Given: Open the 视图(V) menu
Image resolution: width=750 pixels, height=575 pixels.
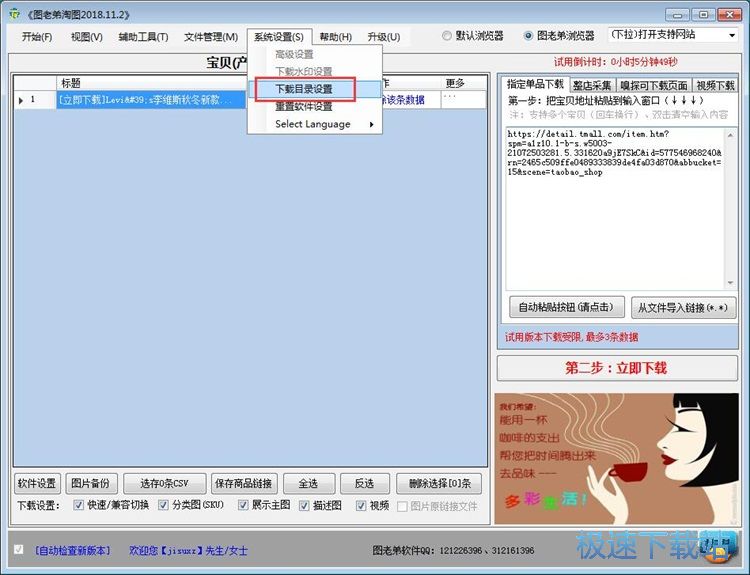Looking at the screenshot, I should 87,37.
